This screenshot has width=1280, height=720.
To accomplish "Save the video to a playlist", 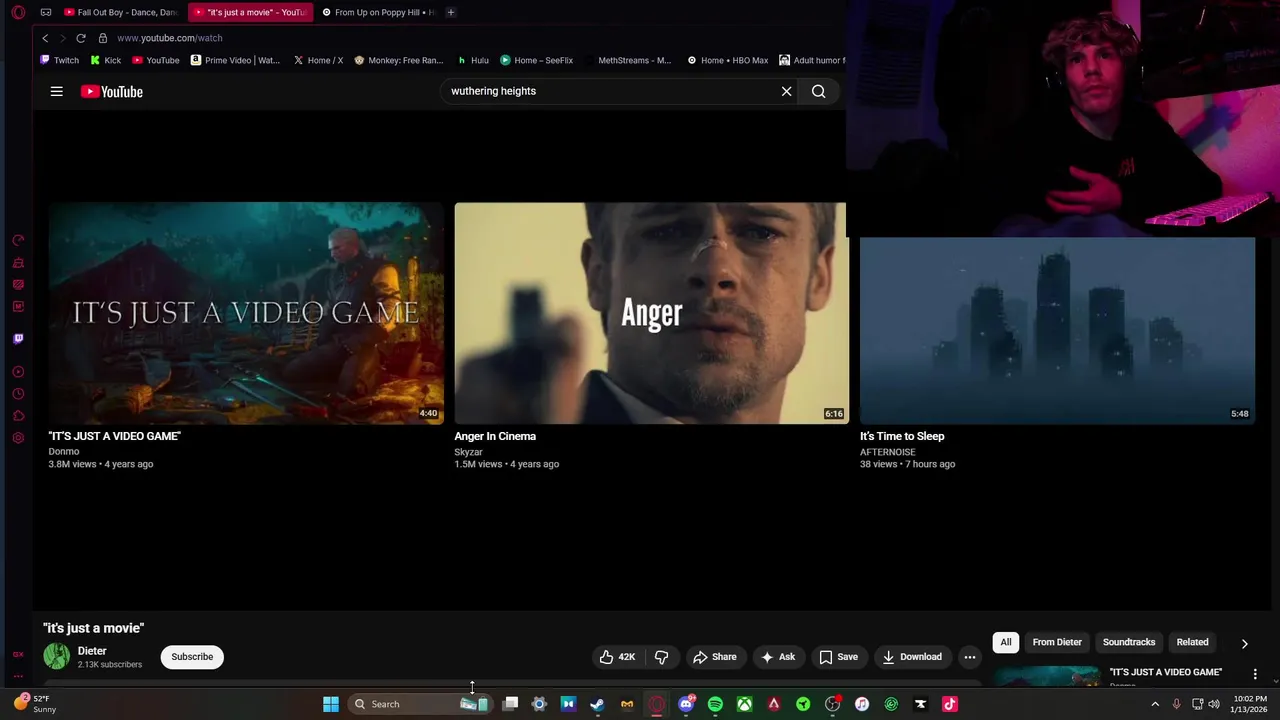I will [838, 657].
